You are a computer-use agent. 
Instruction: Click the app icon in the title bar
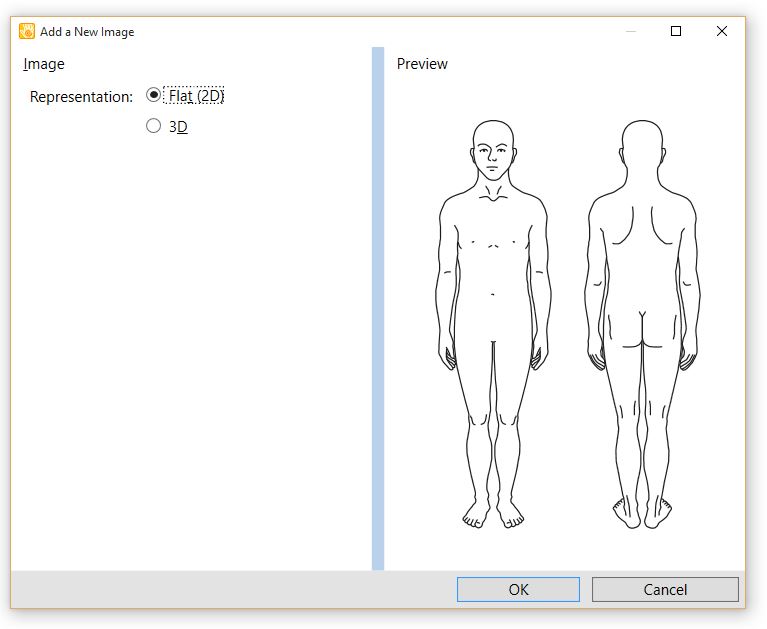[27, 31]
